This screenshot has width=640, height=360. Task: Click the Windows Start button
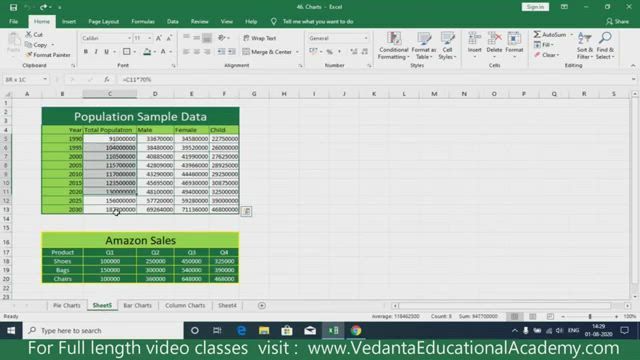[x=11, y=331]
